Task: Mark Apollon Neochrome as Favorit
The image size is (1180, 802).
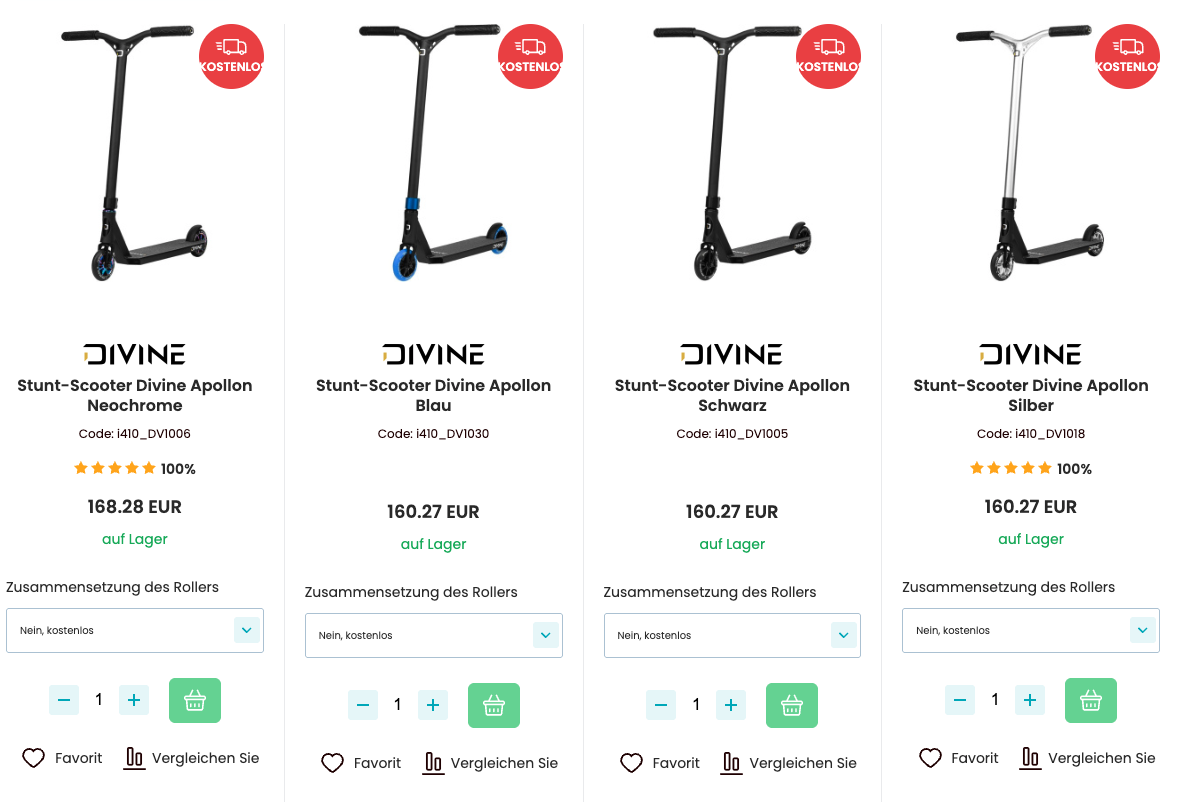Action: [x=62, y=758]
